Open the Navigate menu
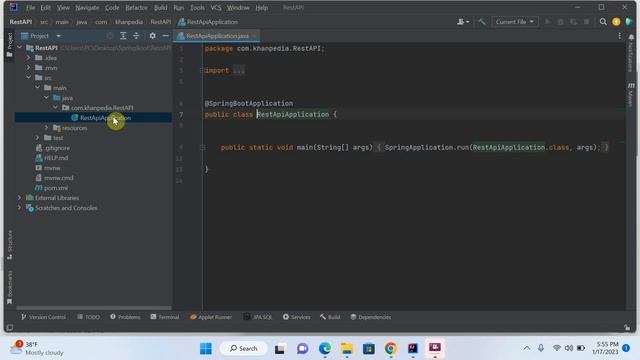The height and width of the screenshot is (360, 640). pos(87,8)
